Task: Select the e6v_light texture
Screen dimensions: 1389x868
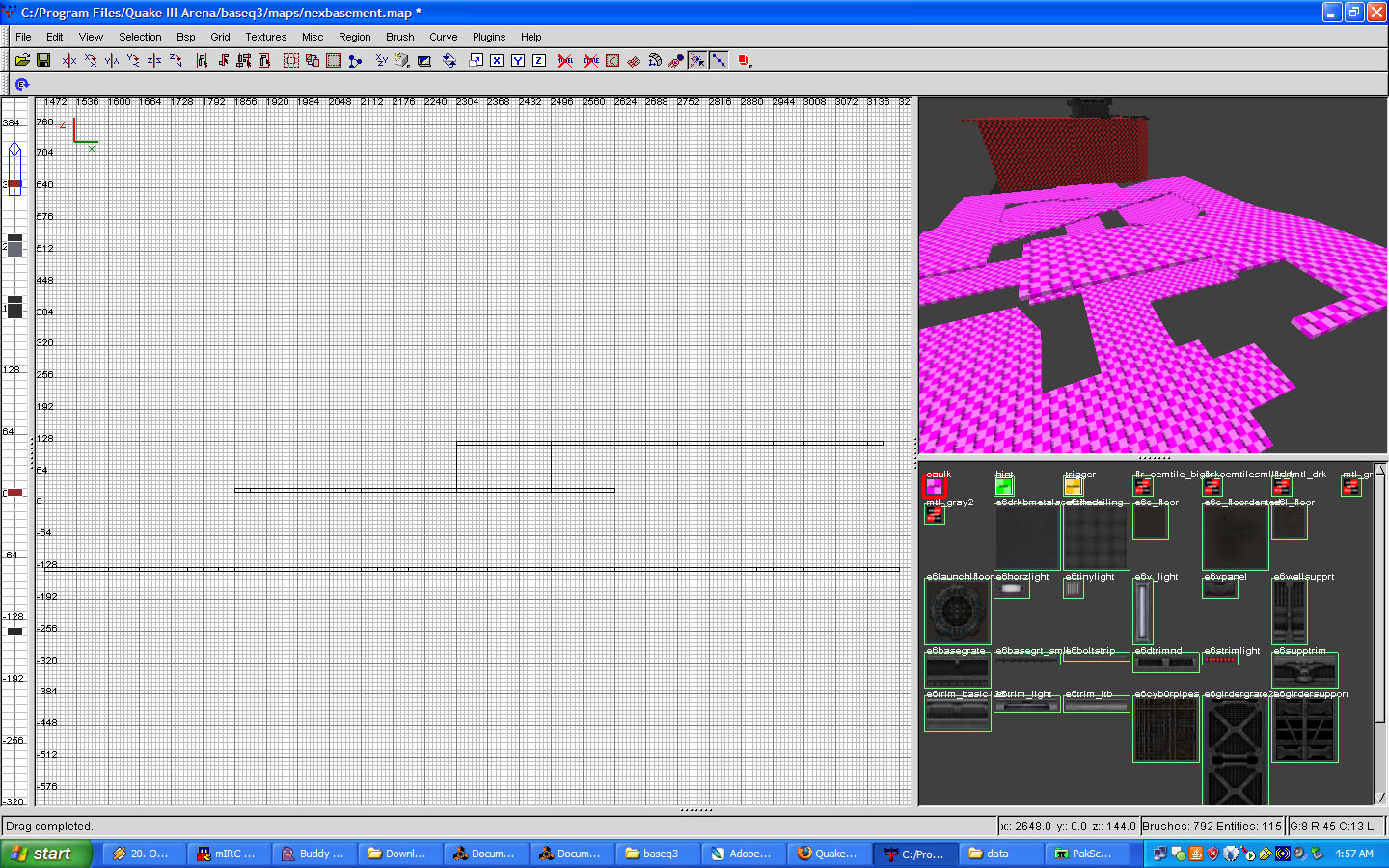Action: pos(1143,612)
